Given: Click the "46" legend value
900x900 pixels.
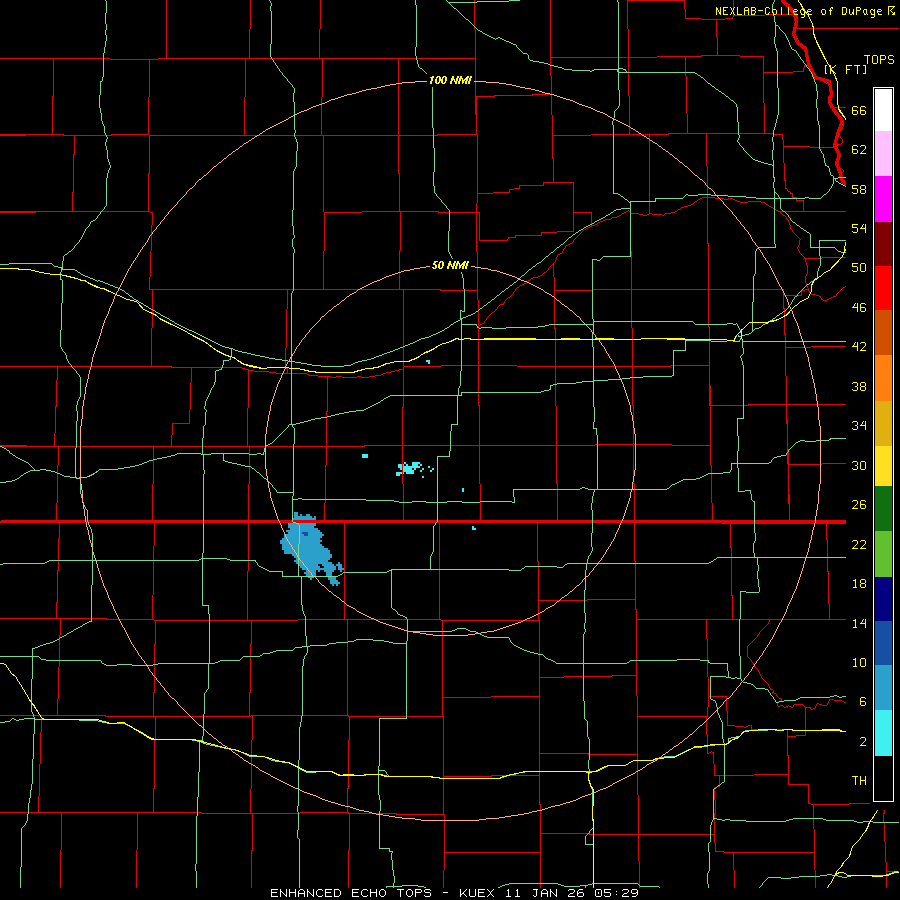Looking at the screenshot, I should coord(859,308).
